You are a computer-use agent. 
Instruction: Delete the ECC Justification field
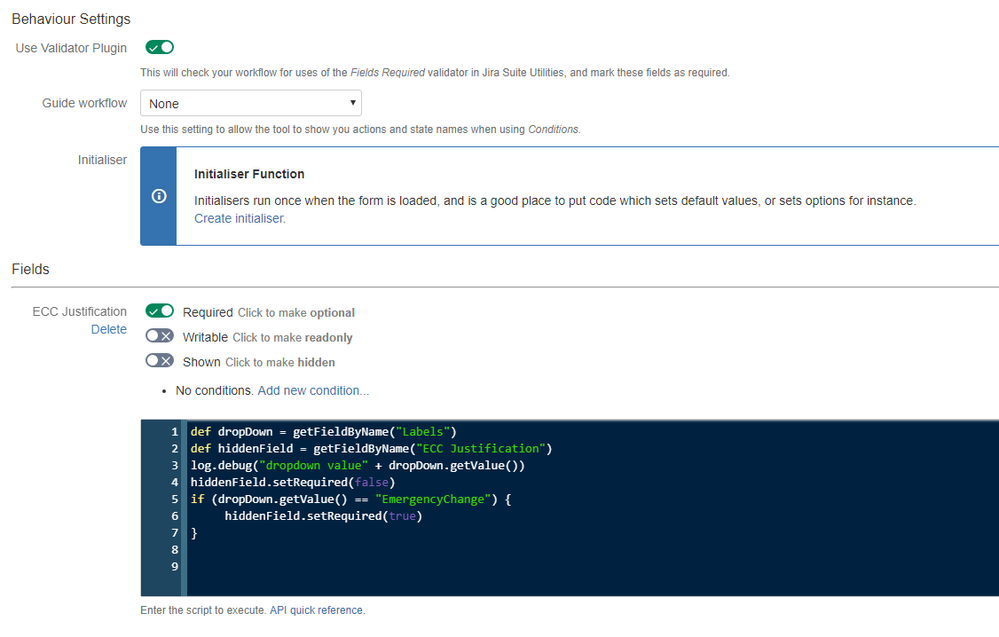(109, 329)
